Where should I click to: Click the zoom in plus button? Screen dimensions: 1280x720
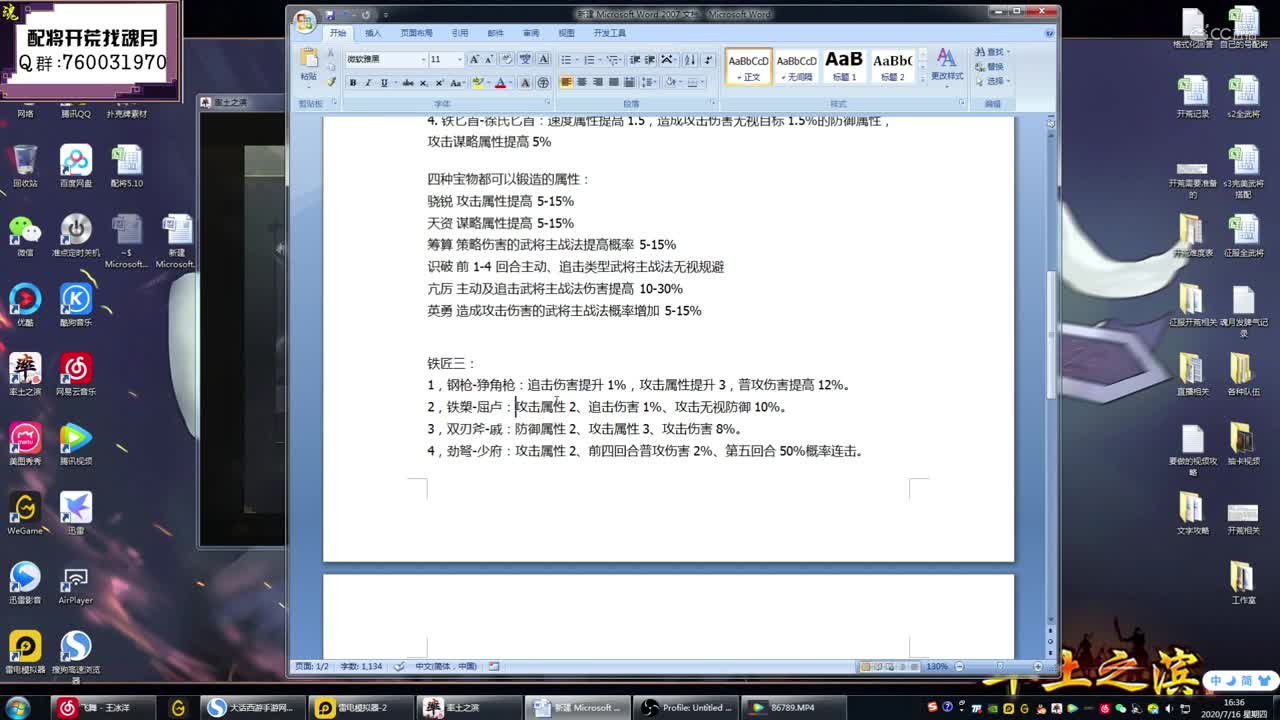click(x=1037, y=666)
